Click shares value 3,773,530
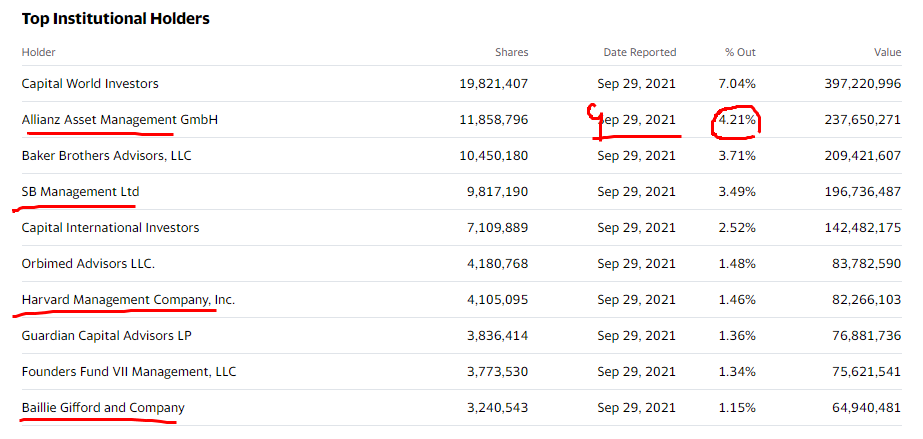923x439 pixels. [497, 372]
